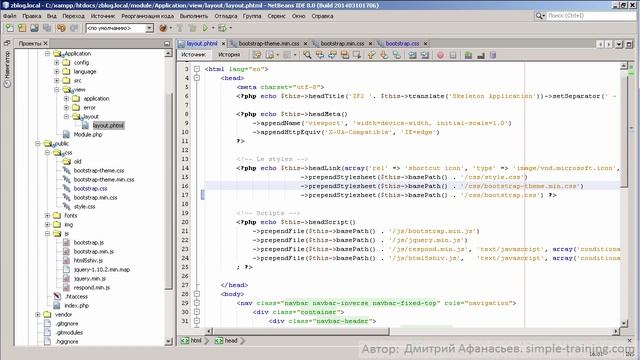640x360 pixels.
Task: Click Stop Macro Recording square icon
Action: 453,55
